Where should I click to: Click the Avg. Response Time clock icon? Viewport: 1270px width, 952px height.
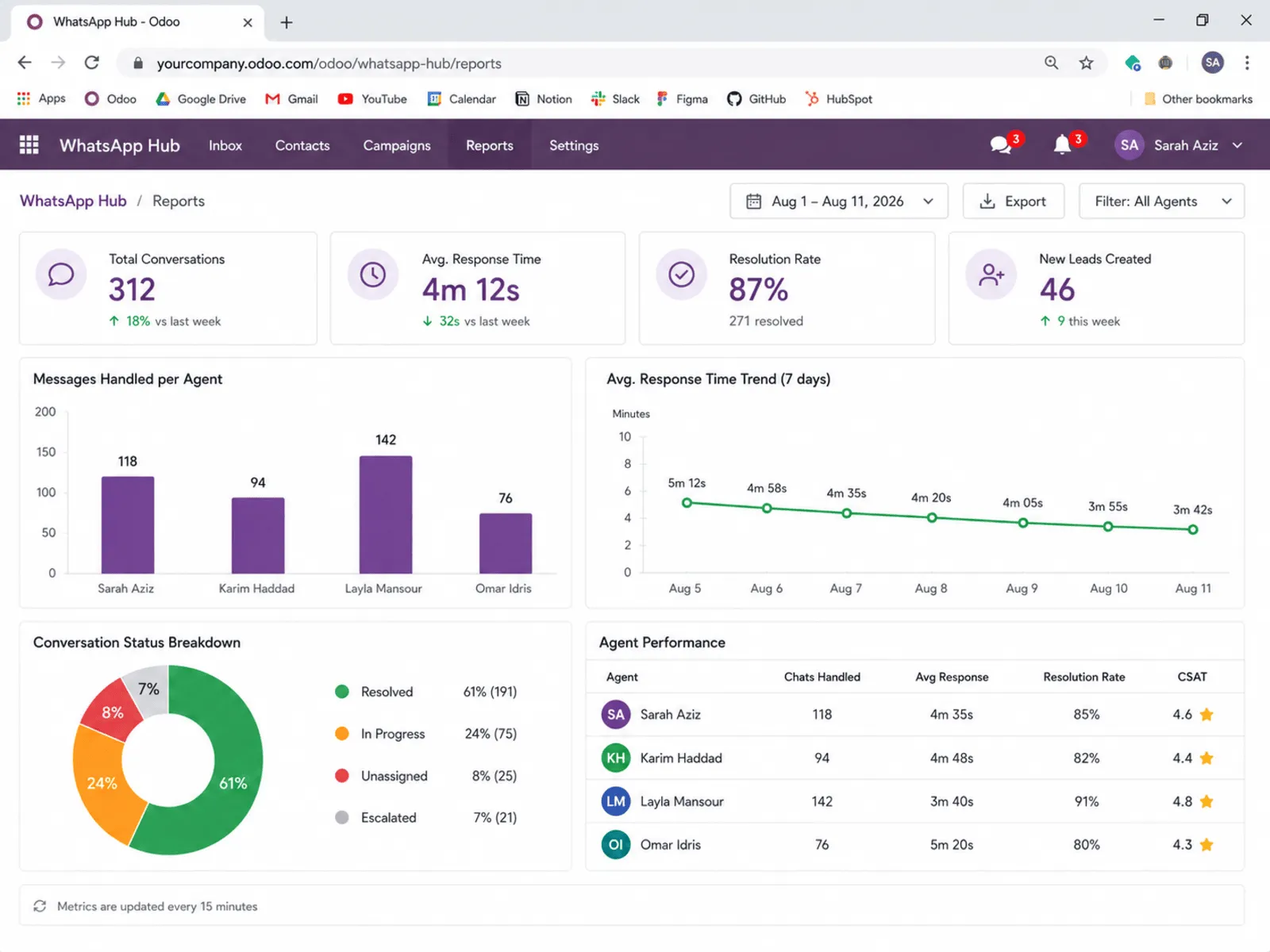[x=373, y=274]
